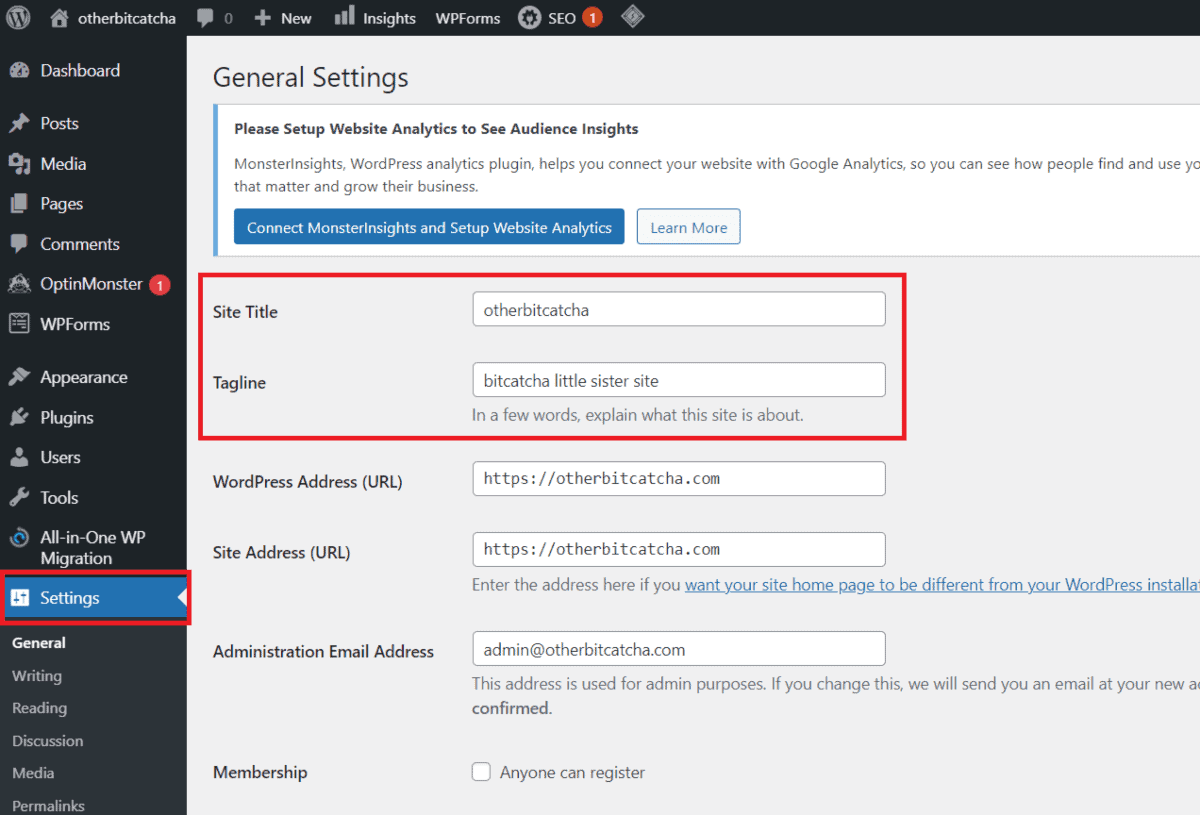Click the SEO notification badge showing 1
The height and width of the screenshot is (815, 1200).
[592, 18]
